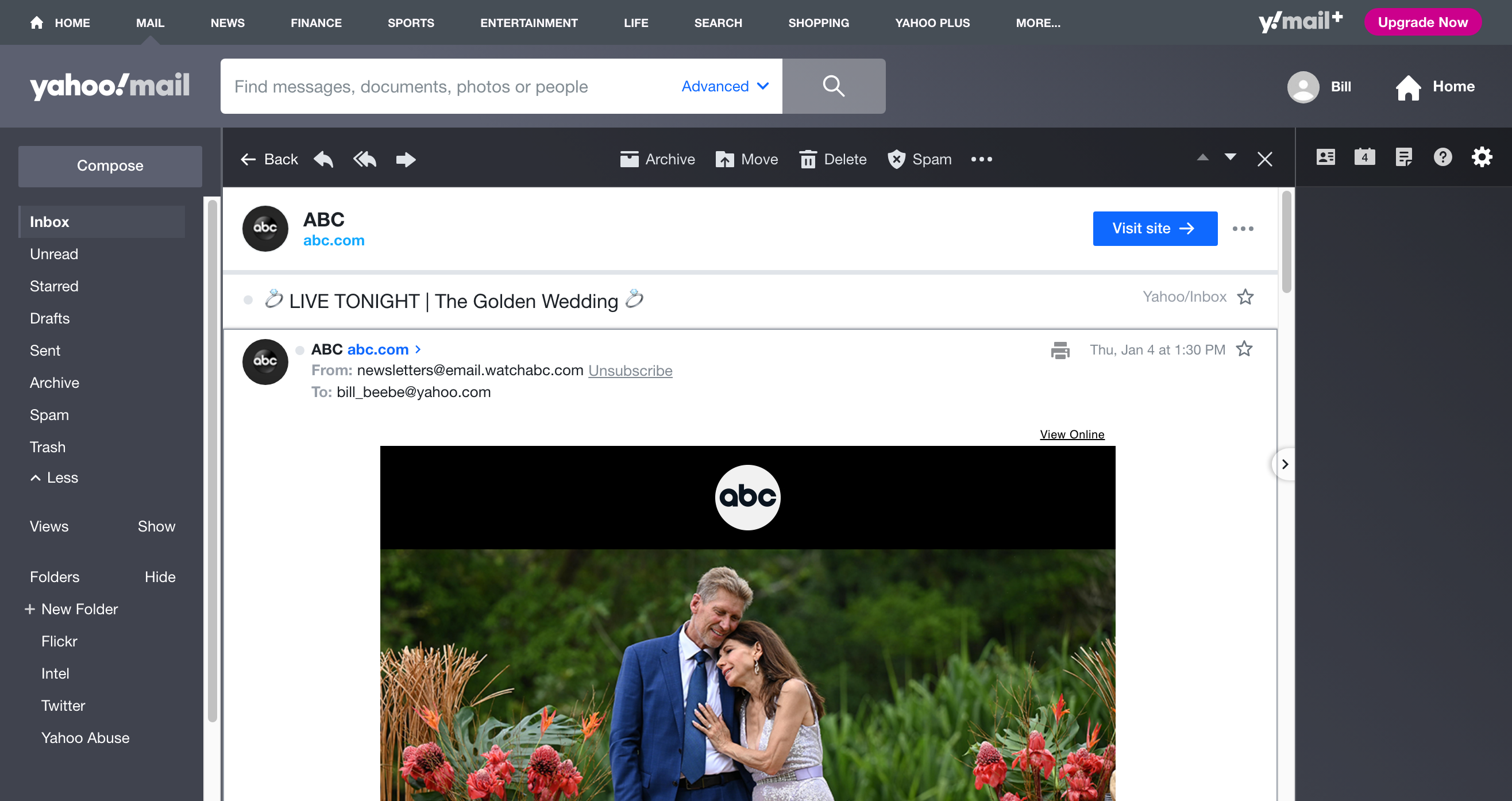The height and width of the screenshot is (801, 1512).
Task: Click the Compose button
Action: pos(110,166)
